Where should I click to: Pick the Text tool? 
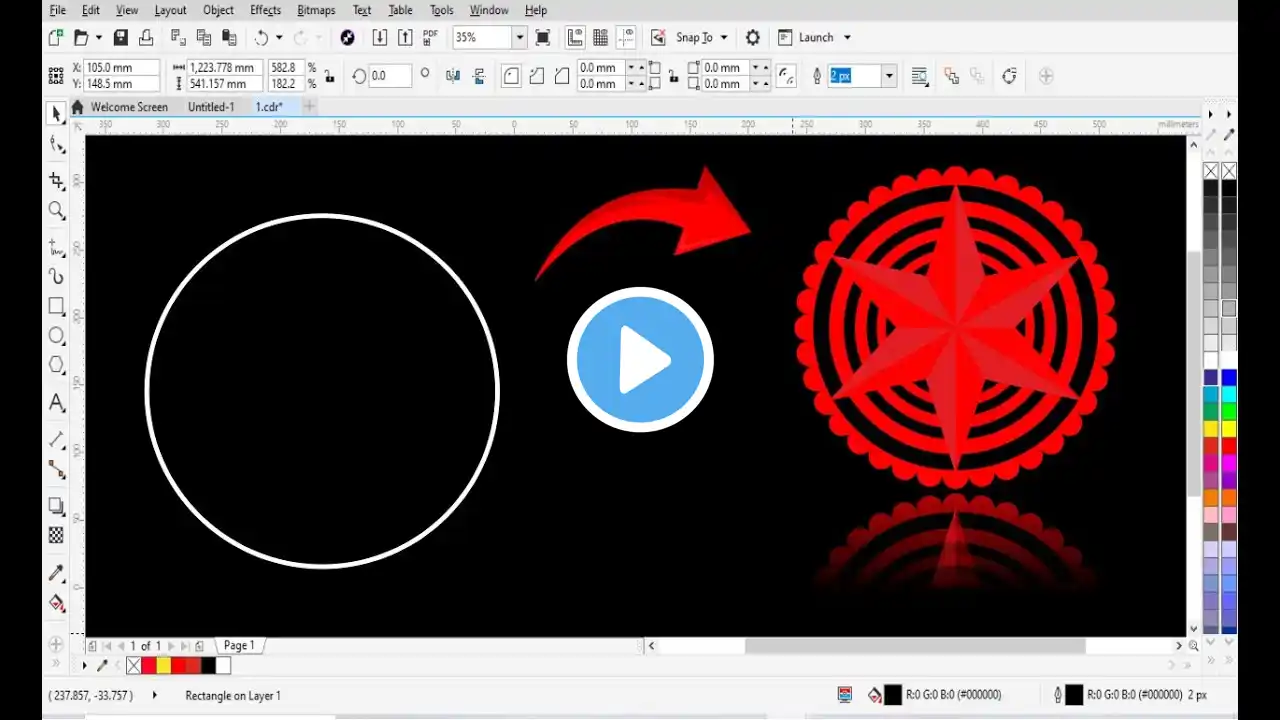click(x=57, y=403)
